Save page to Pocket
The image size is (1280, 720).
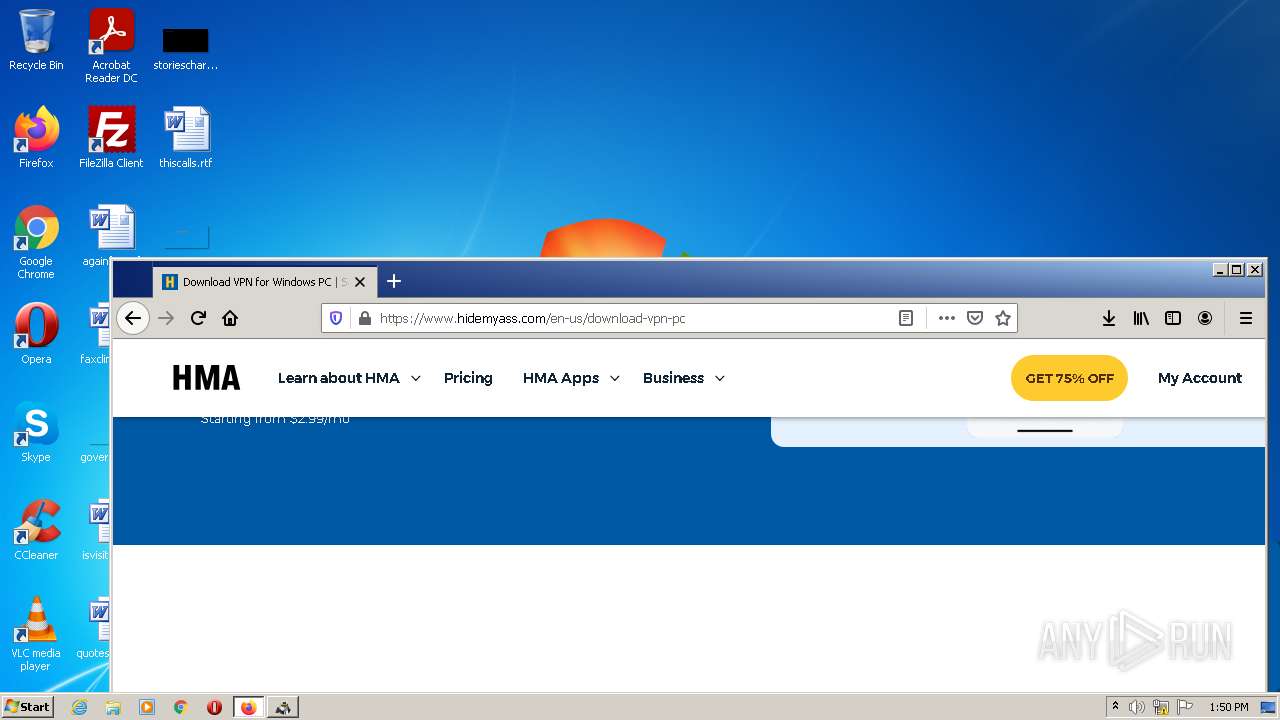tap(975, 318)
